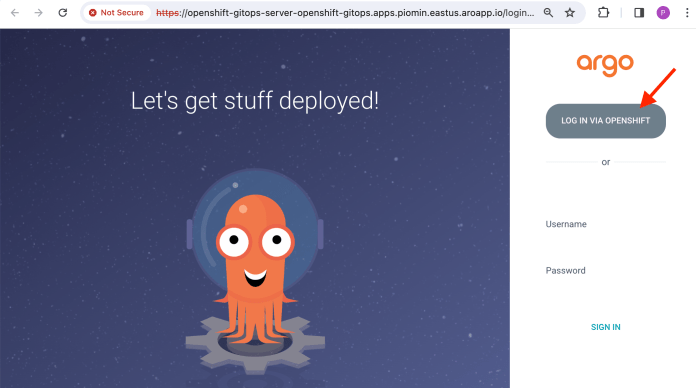Log in via OpenShift

point(605,121)
